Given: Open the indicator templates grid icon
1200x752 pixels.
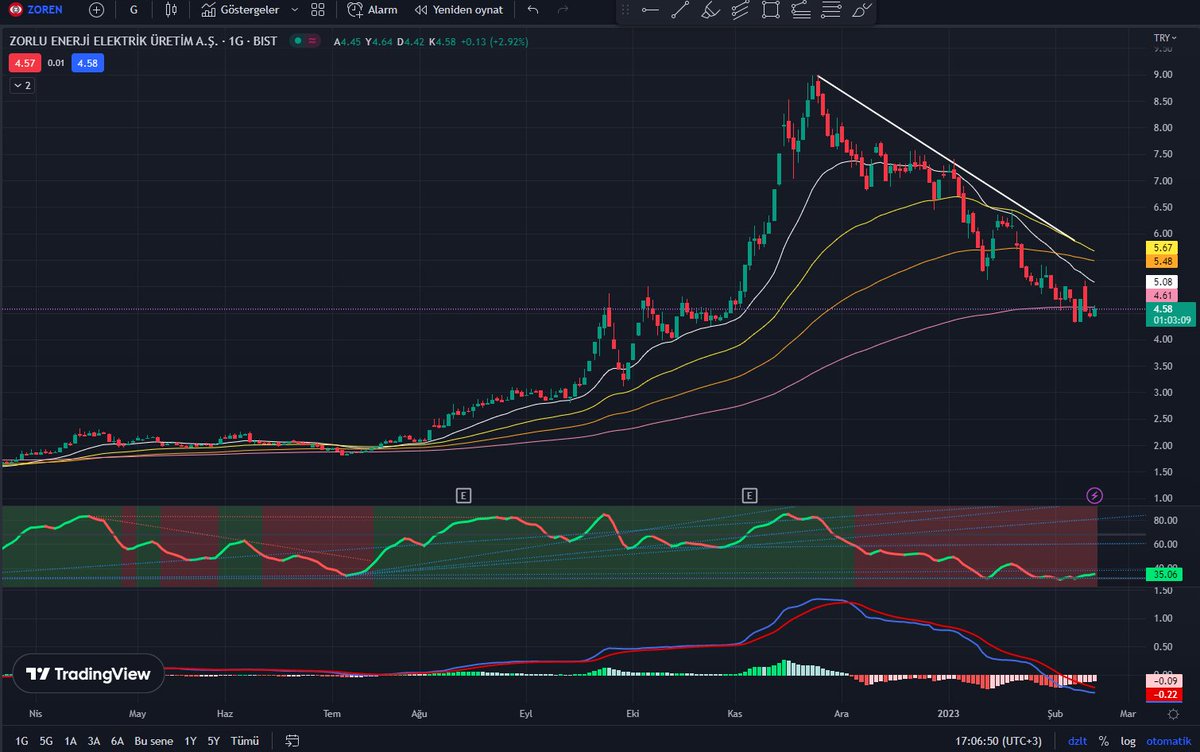Looking at the screenshot, I should pyautogui.click(x=318, y=9).
